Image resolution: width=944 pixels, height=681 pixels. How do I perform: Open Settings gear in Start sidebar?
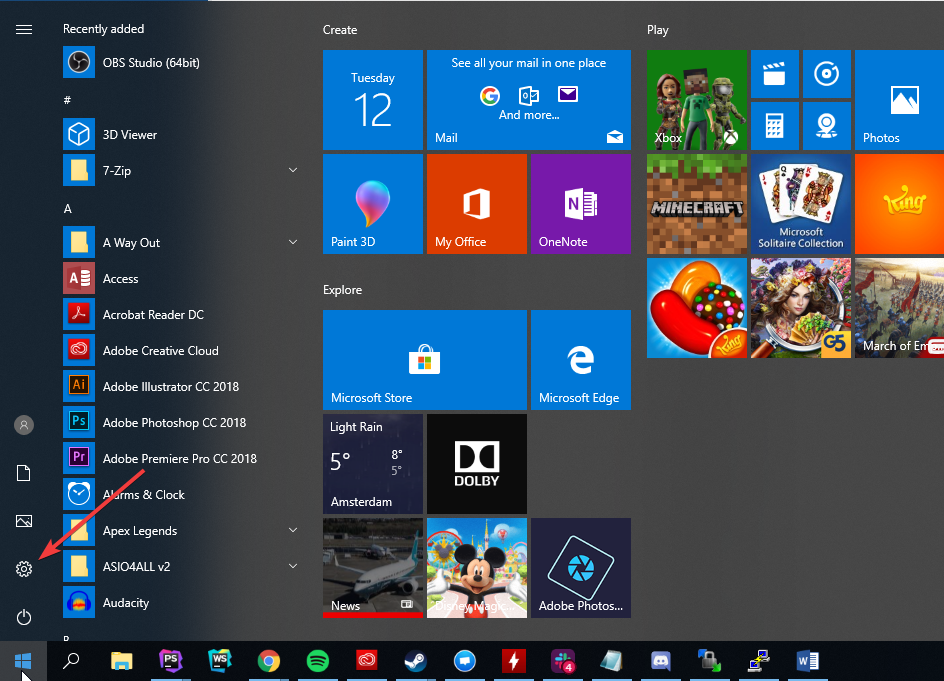tap(24, 569)
